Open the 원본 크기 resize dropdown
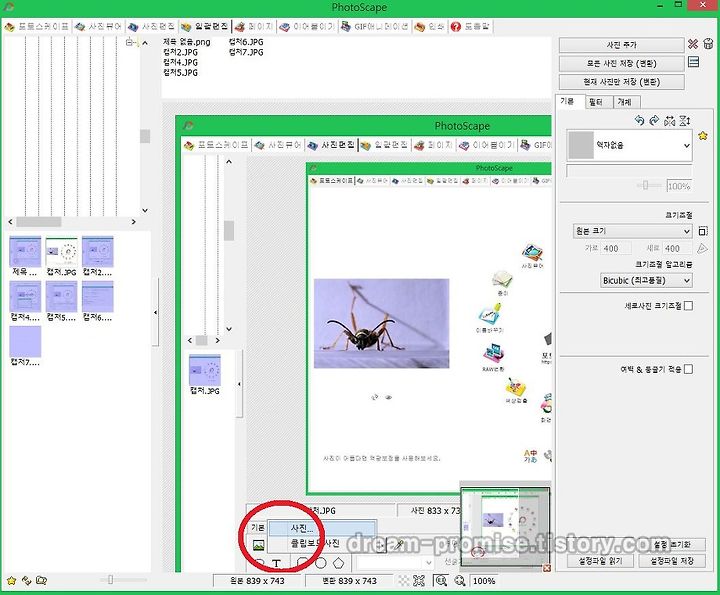 point(632,231)
